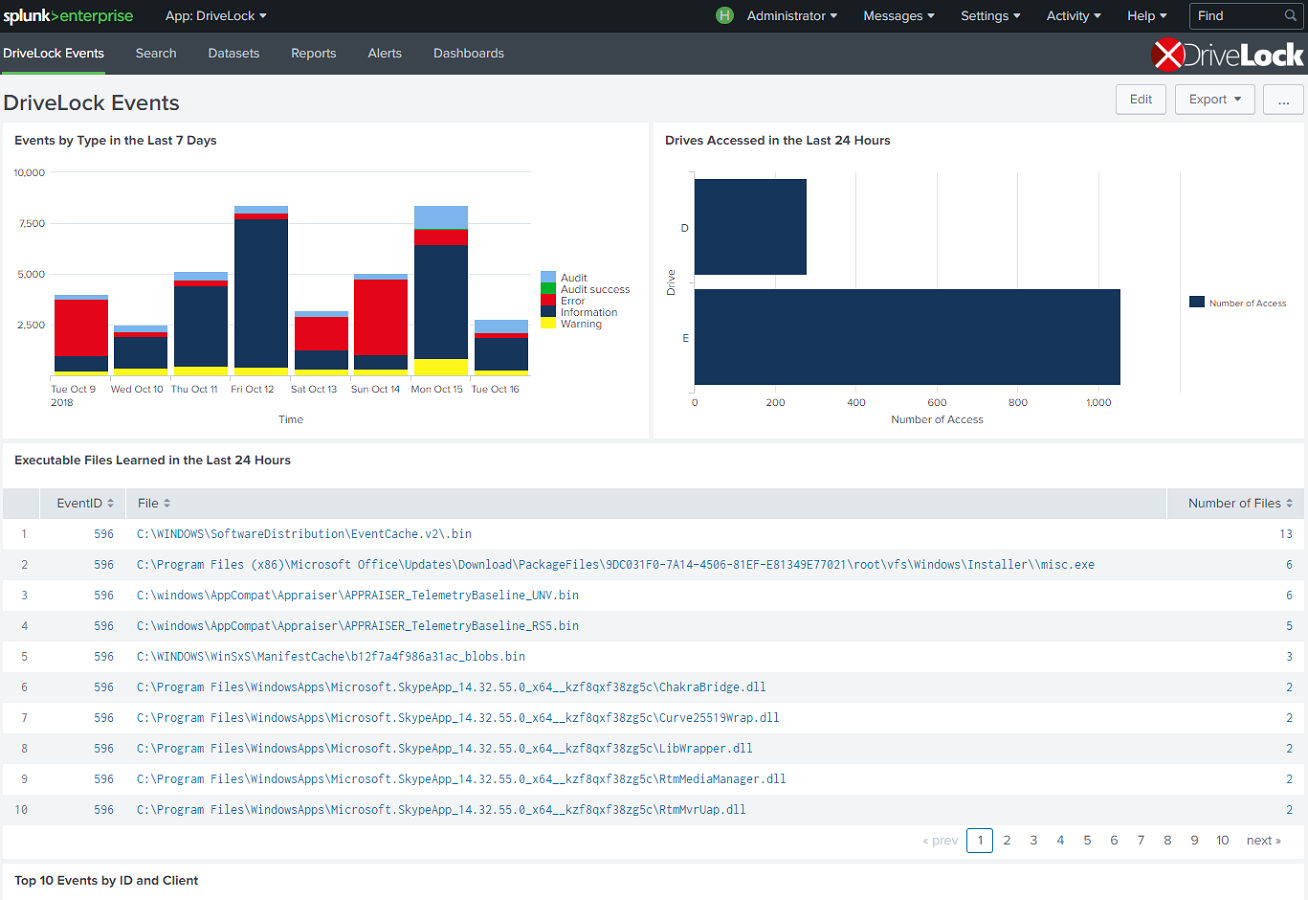
Task: Switch to DriveLock Events tab
Action: [54, 53]
